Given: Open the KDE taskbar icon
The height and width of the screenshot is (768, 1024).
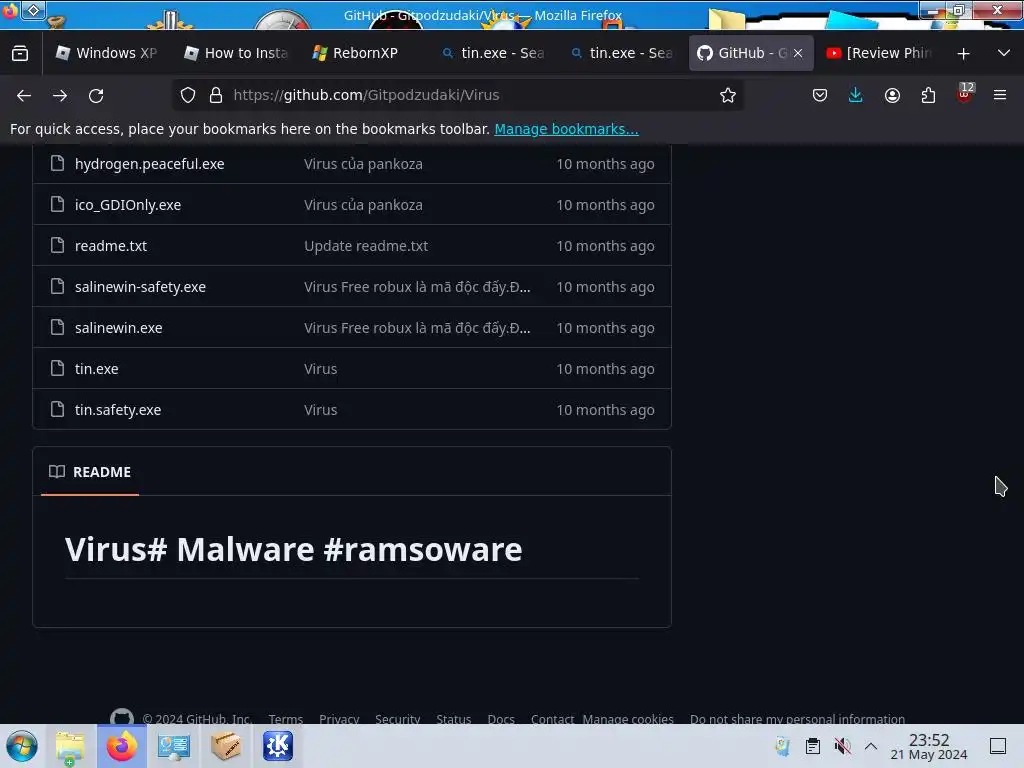Looking at the screenshot, I should click(x=278, y=746).
